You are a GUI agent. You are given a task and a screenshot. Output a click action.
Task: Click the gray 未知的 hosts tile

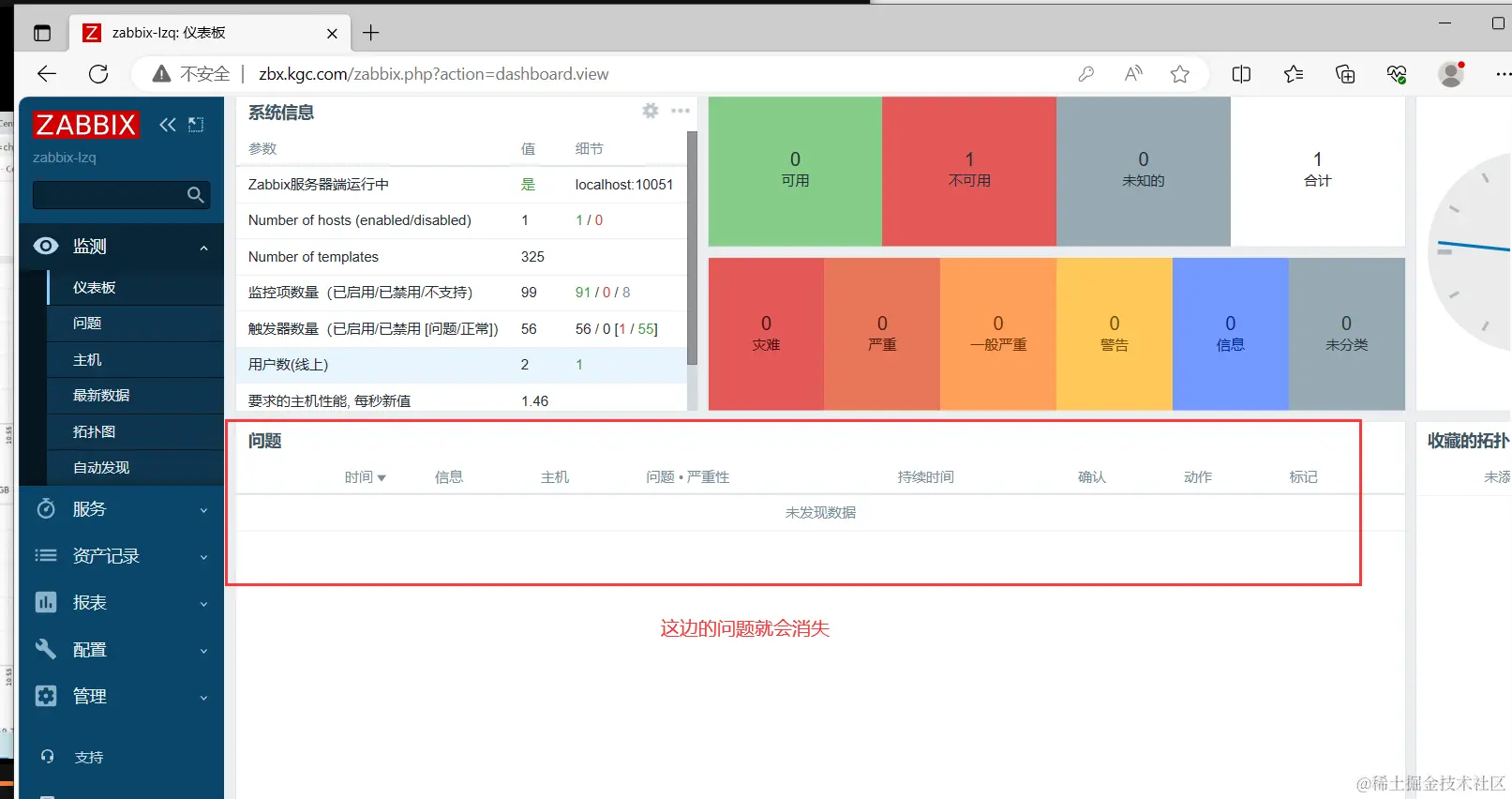pos(1144,172)
